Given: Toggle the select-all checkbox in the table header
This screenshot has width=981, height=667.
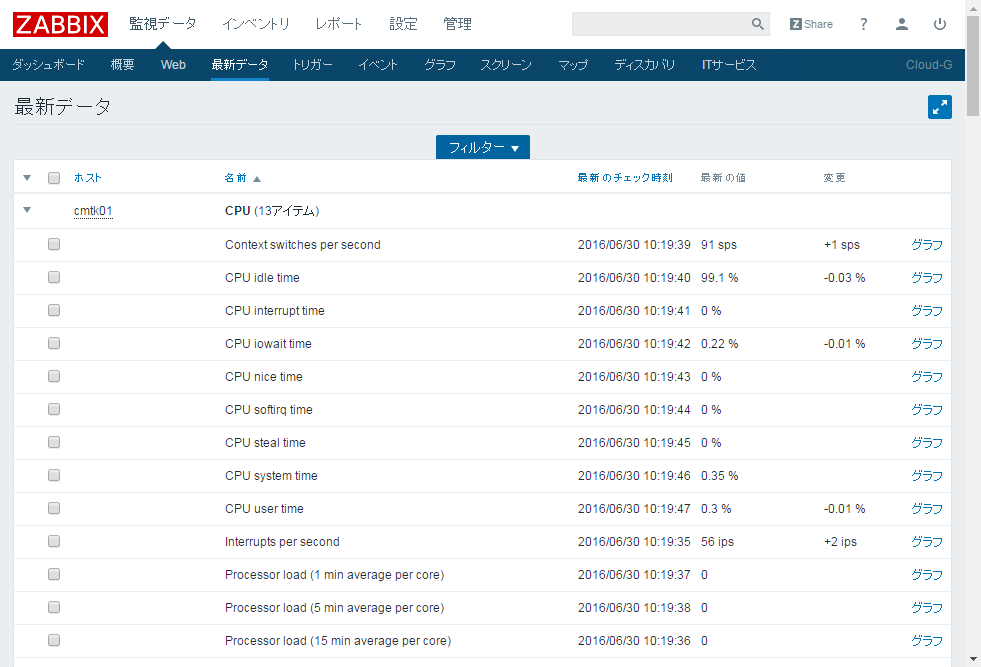Looking at the screenshot, I should [x=53, y=177].
